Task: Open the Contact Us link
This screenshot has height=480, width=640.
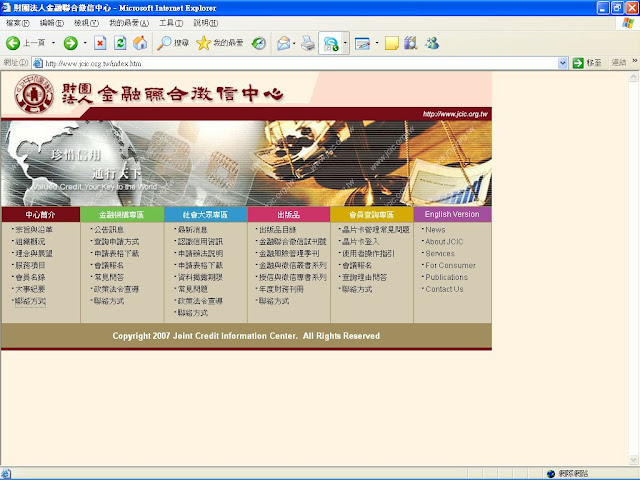Action: [444, 289]
